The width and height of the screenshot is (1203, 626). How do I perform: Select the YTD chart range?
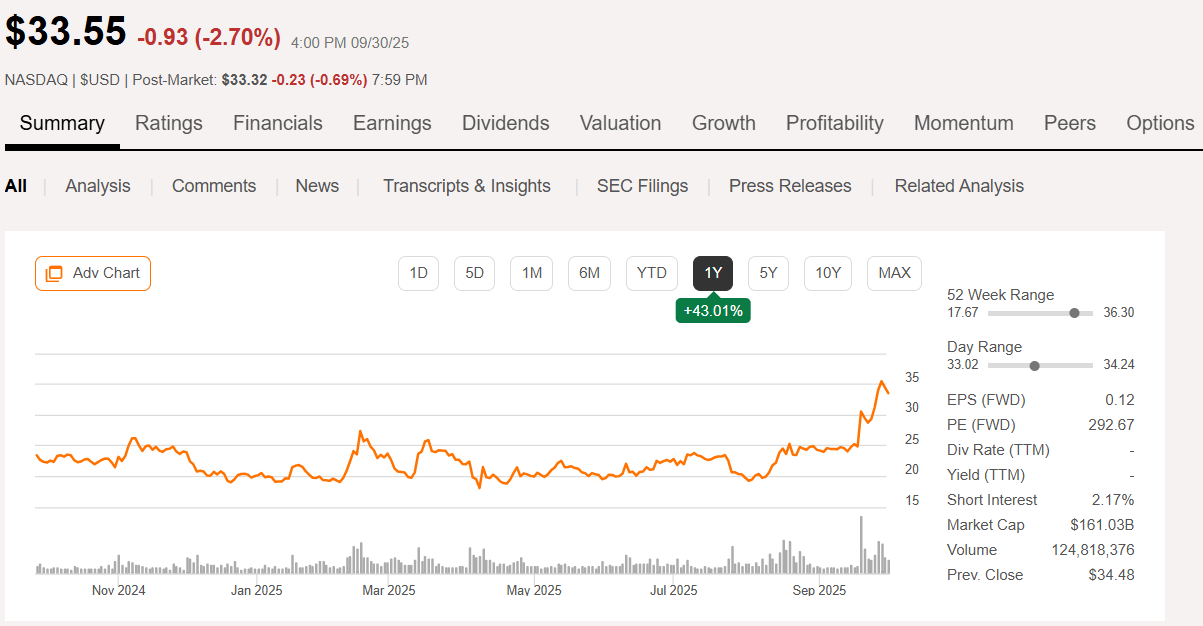click(x=651, y=272)
